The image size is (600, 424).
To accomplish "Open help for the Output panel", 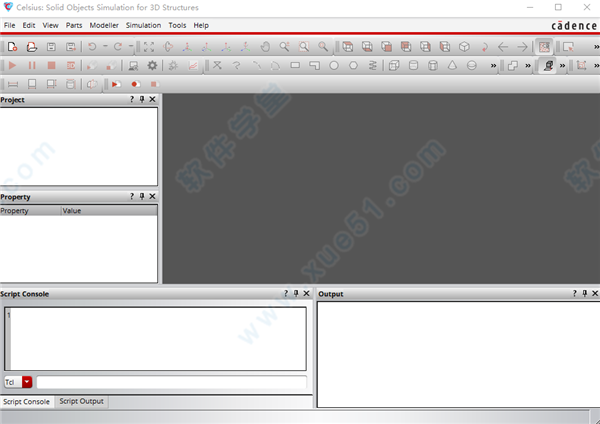I will point(574,294).
